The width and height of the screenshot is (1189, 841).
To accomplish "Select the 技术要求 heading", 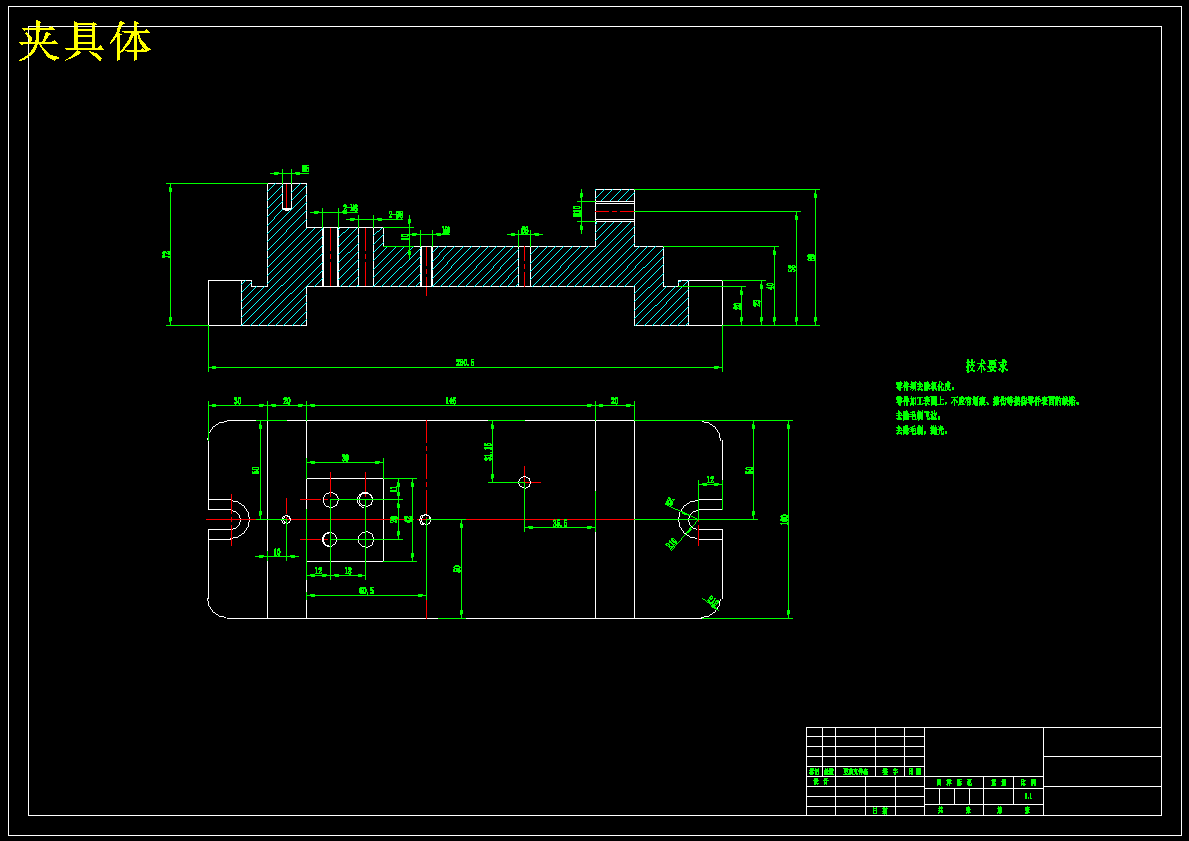I will [x=987, y=366].
